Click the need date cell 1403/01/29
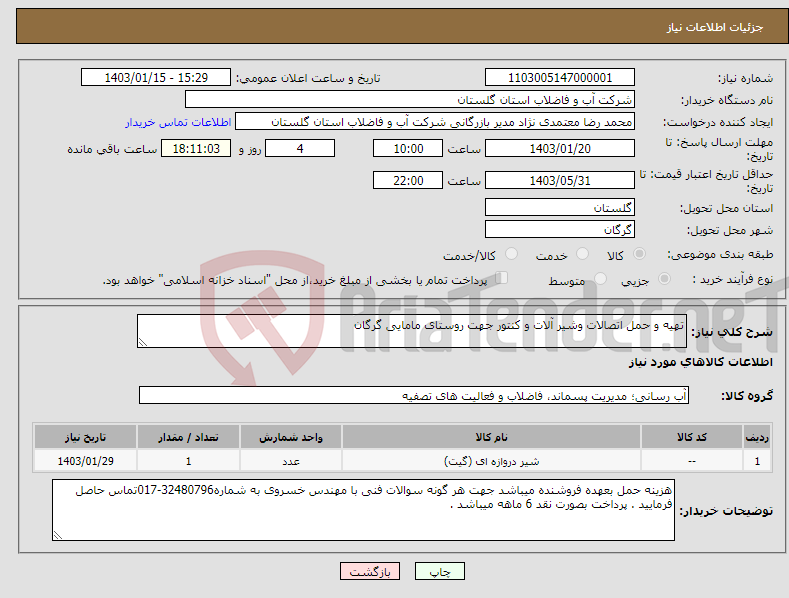The width and height of the screenshot is (789, 598). (85, 461)
